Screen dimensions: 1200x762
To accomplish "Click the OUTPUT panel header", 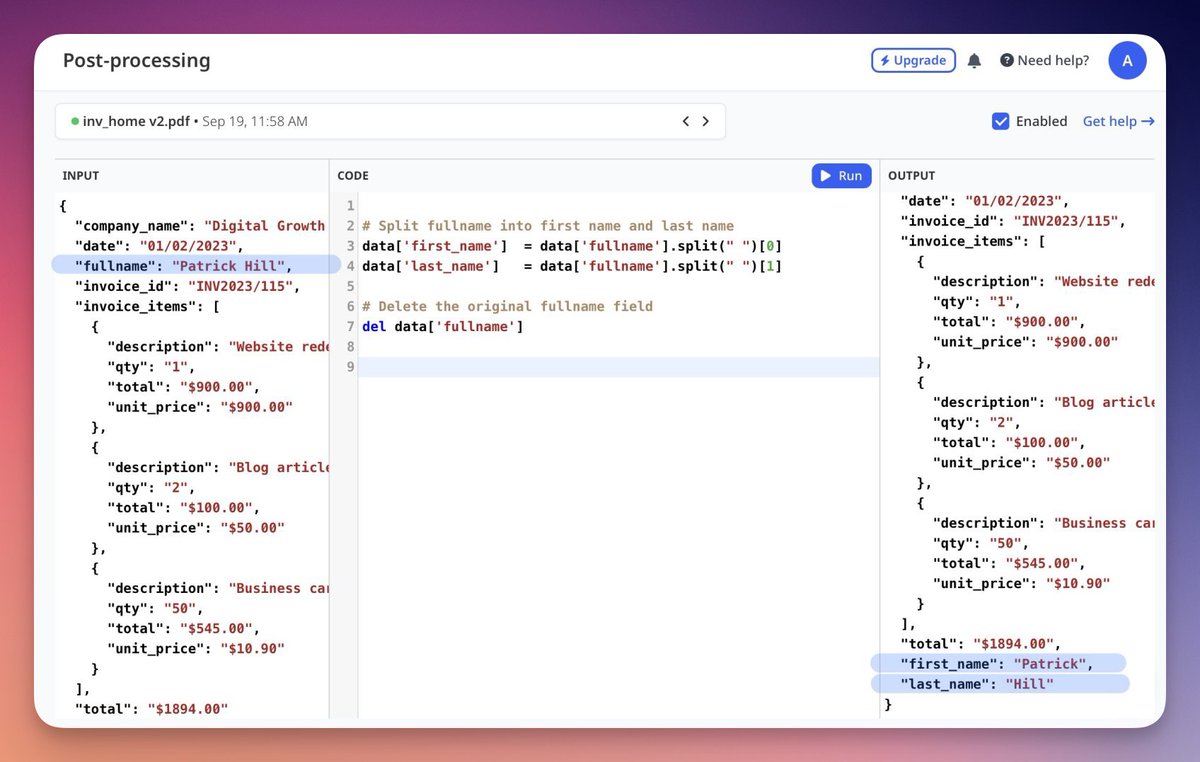I will (912, 175).
